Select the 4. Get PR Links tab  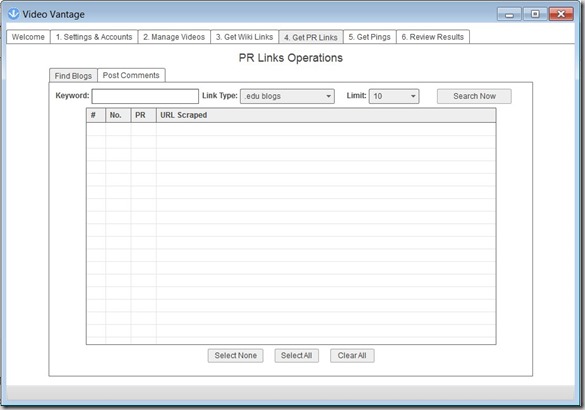(311, 37)
